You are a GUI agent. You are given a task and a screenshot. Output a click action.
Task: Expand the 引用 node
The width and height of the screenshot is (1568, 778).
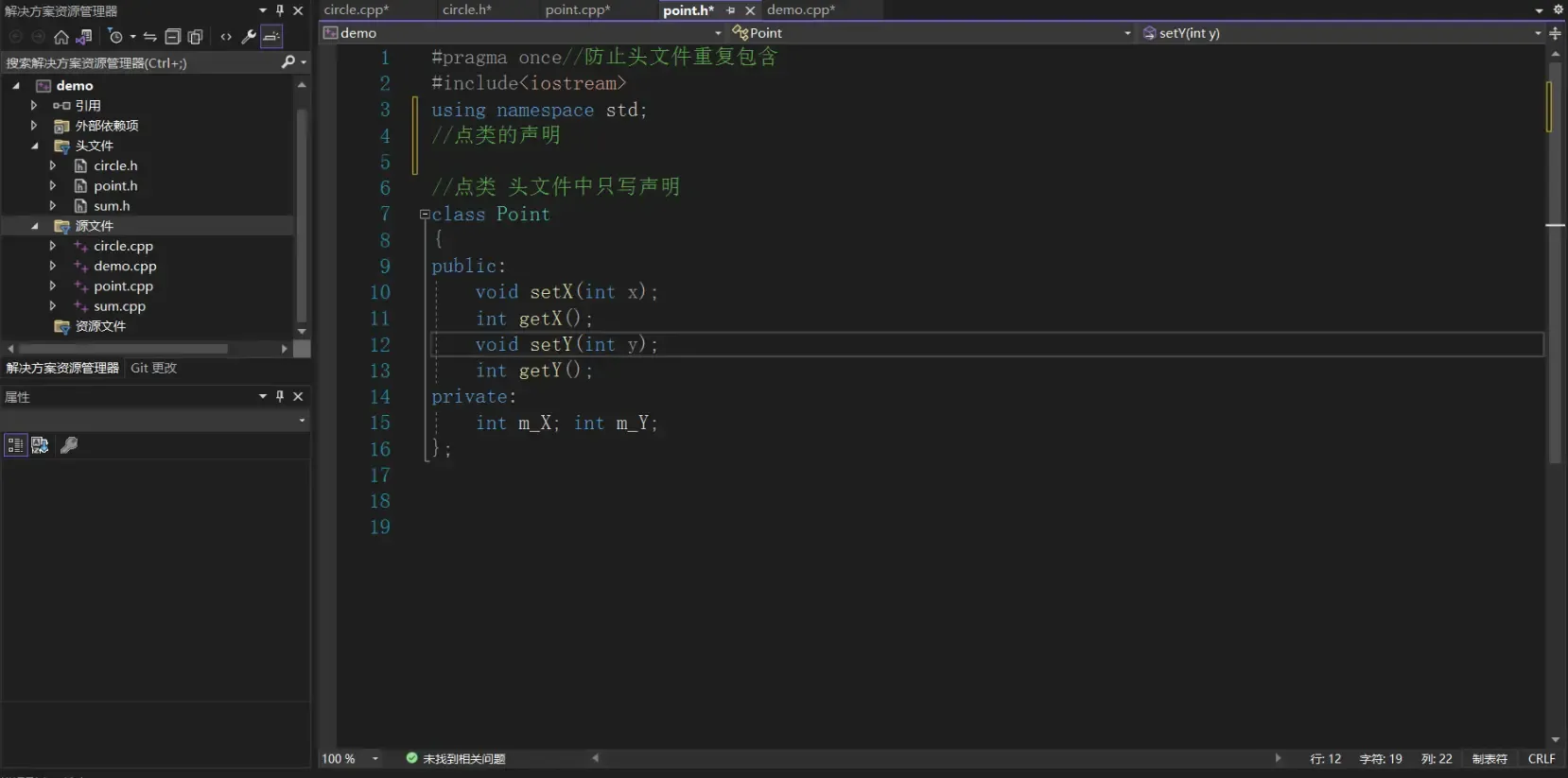click(34, 106)
